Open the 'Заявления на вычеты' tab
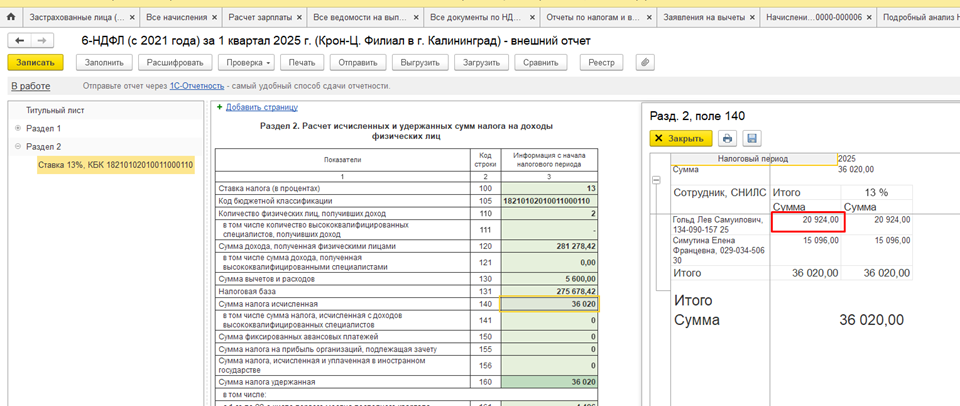 pos(704,18)
